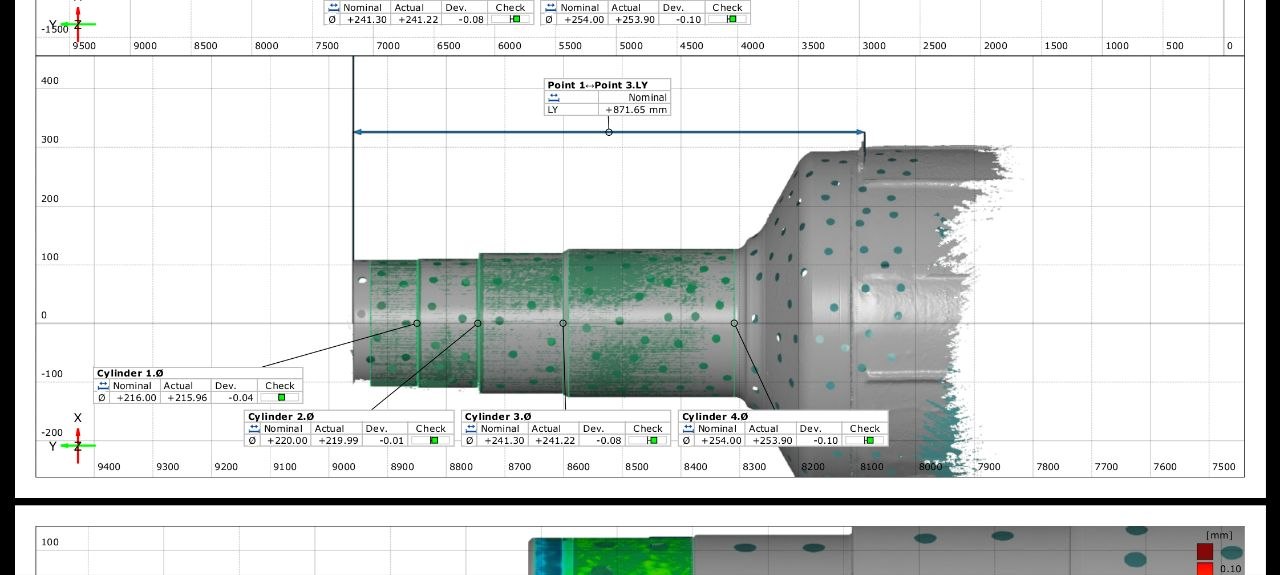Click the Cylinder 1 green check indicator
The height and width of the screenshot is (575, 1280).
click(281, 397)
